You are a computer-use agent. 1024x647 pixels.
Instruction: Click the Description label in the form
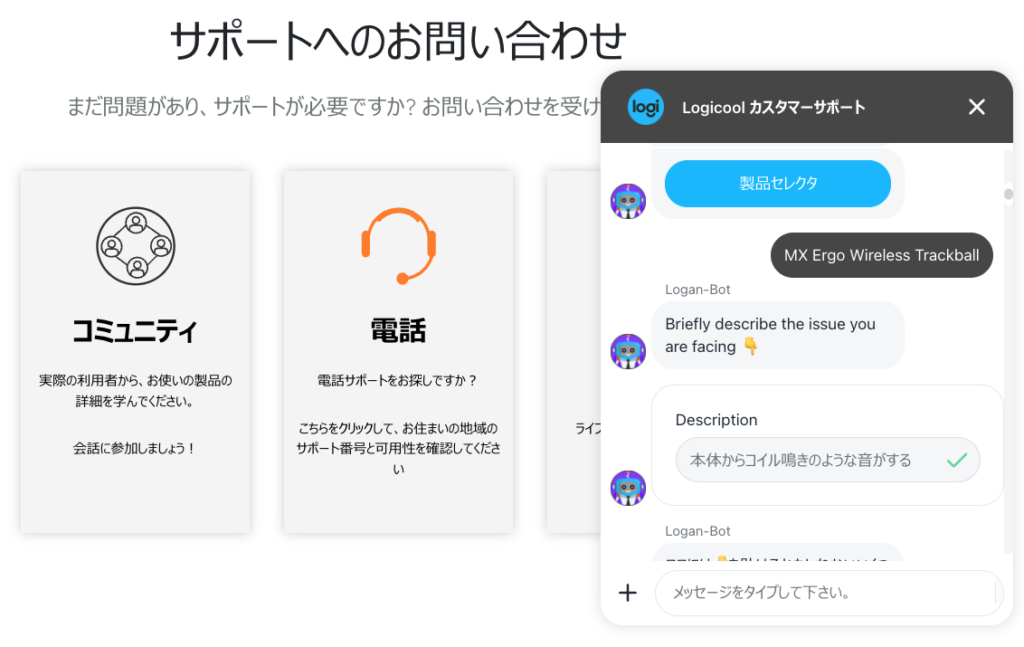coord(716,420)
